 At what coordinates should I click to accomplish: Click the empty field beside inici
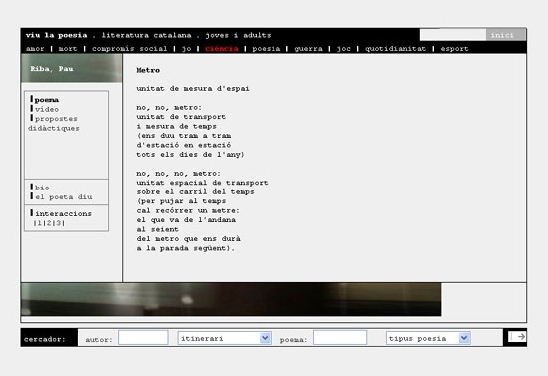tap(453, 35)
